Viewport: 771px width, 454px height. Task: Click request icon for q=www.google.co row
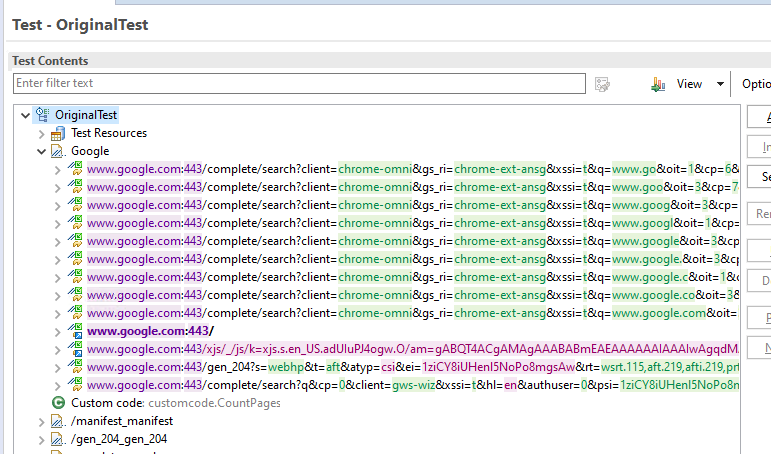[75, 295]
